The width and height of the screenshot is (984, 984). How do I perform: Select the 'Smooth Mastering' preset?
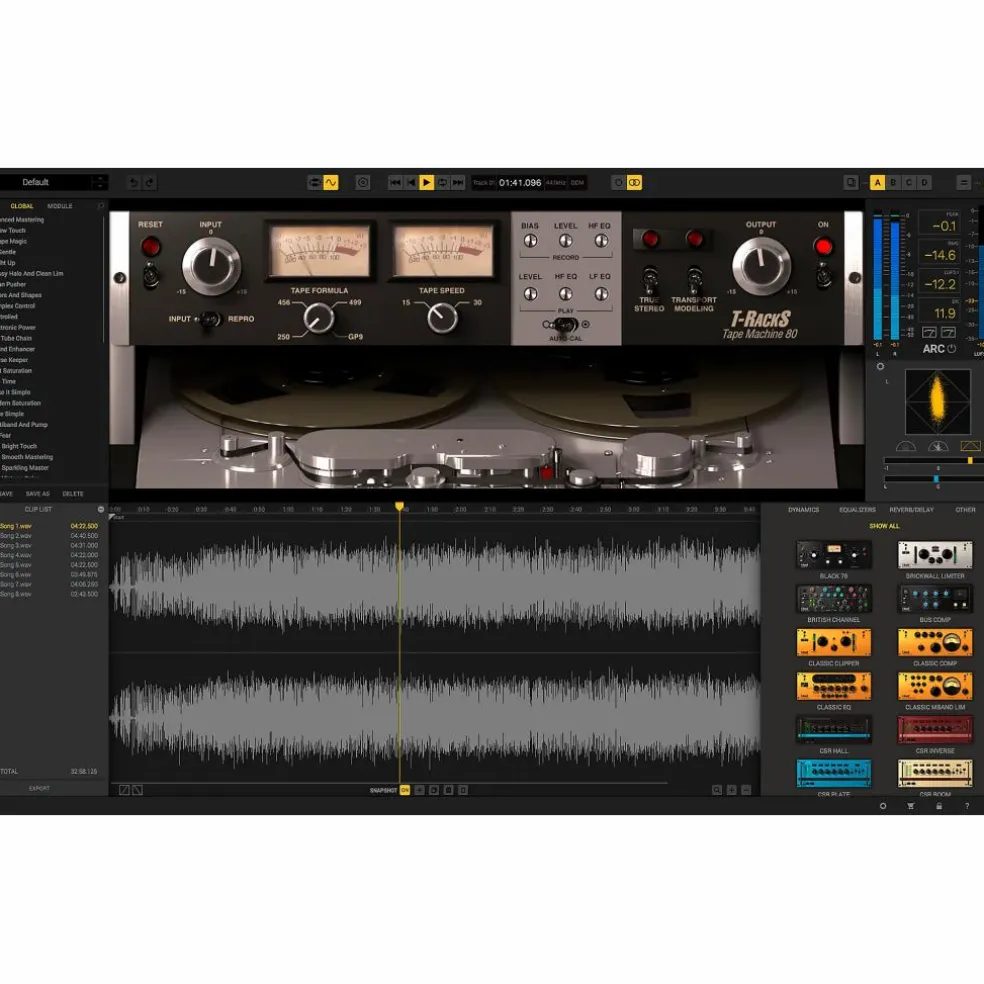27,457
